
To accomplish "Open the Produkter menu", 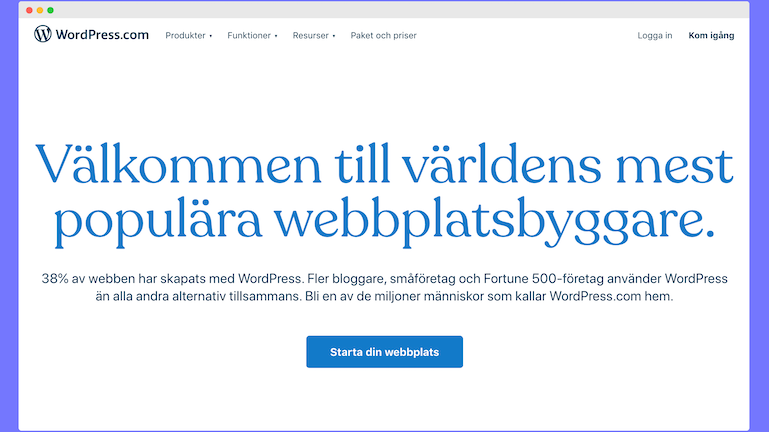I will tap(185, 36).
